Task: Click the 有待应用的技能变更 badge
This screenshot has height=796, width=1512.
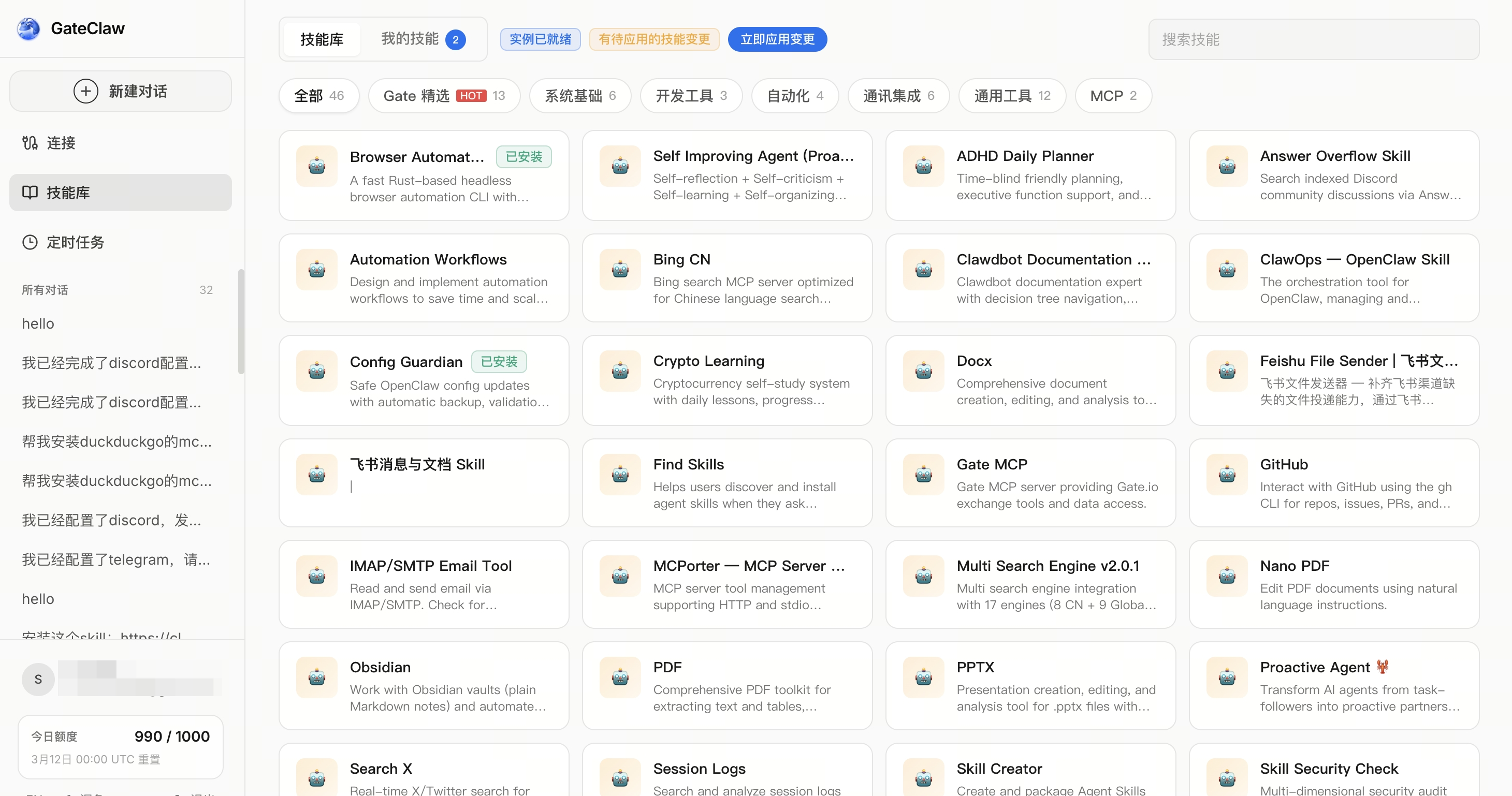Action: (654, 39)
